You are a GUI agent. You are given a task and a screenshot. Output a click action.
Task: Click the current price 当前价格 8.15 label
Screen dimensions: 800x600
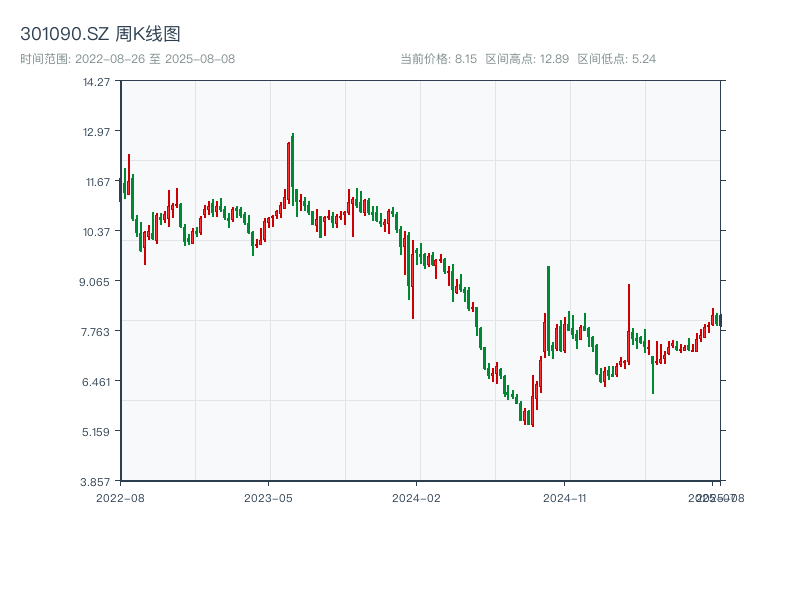tap(438, 59)
